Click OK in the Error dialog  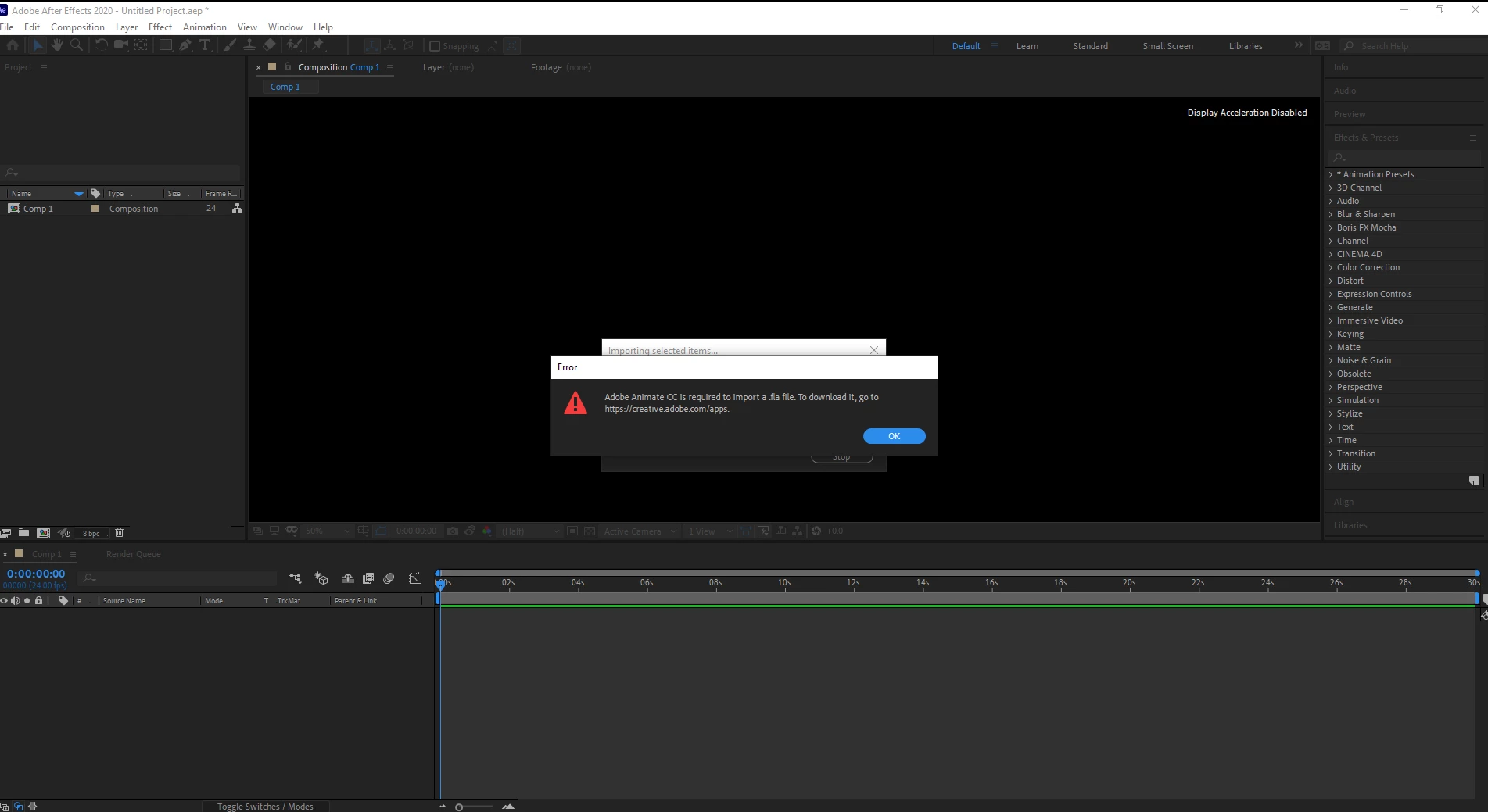click(x=894, y=436)
